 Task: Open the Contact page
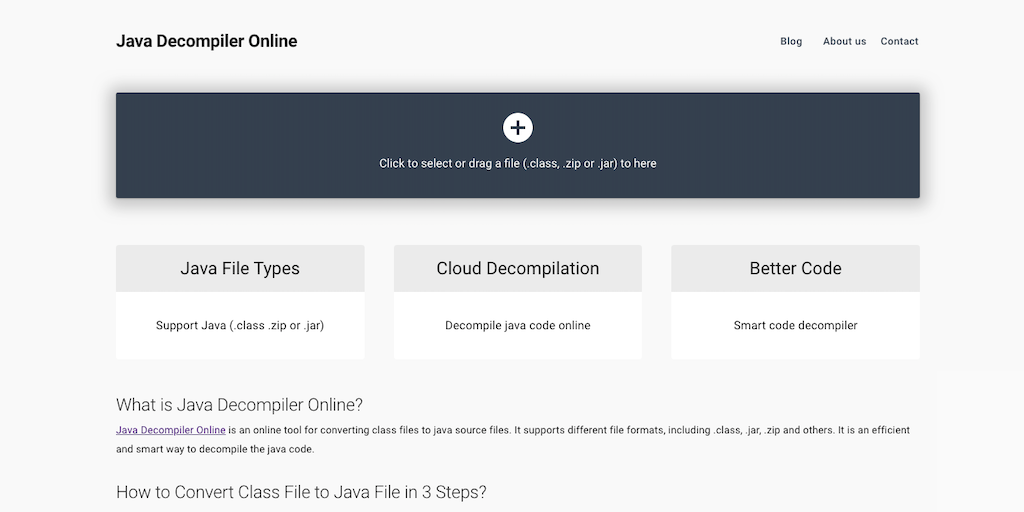(x=899, y=41)
